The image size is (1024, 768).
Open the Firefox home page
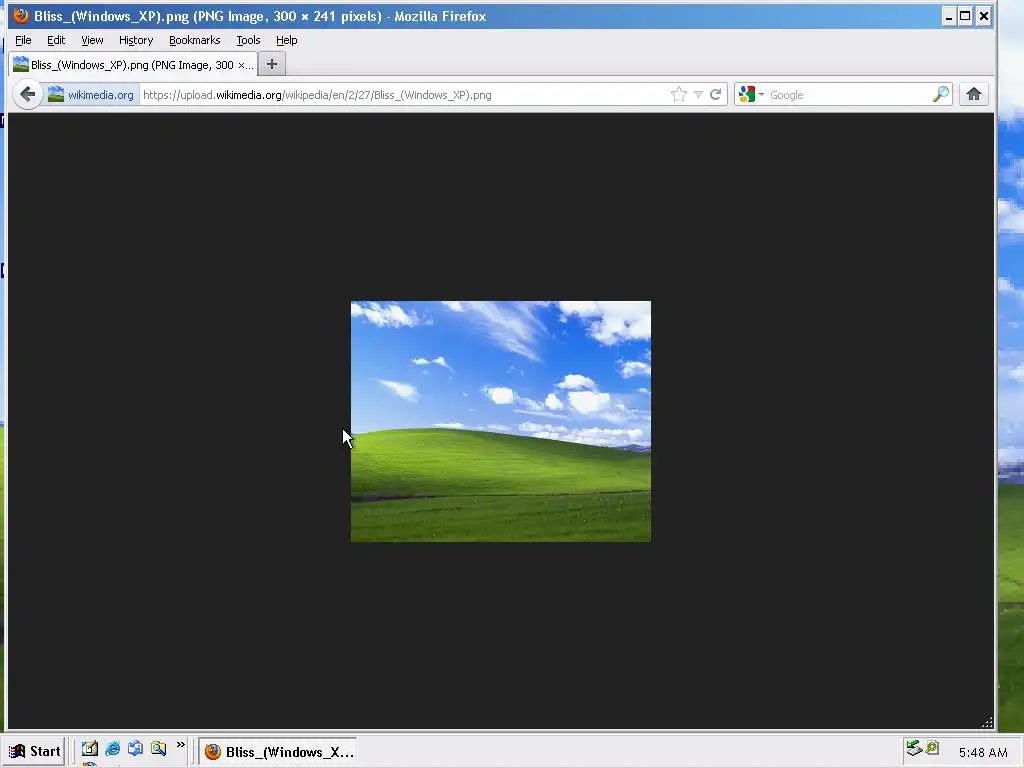(x=974, y=95)
